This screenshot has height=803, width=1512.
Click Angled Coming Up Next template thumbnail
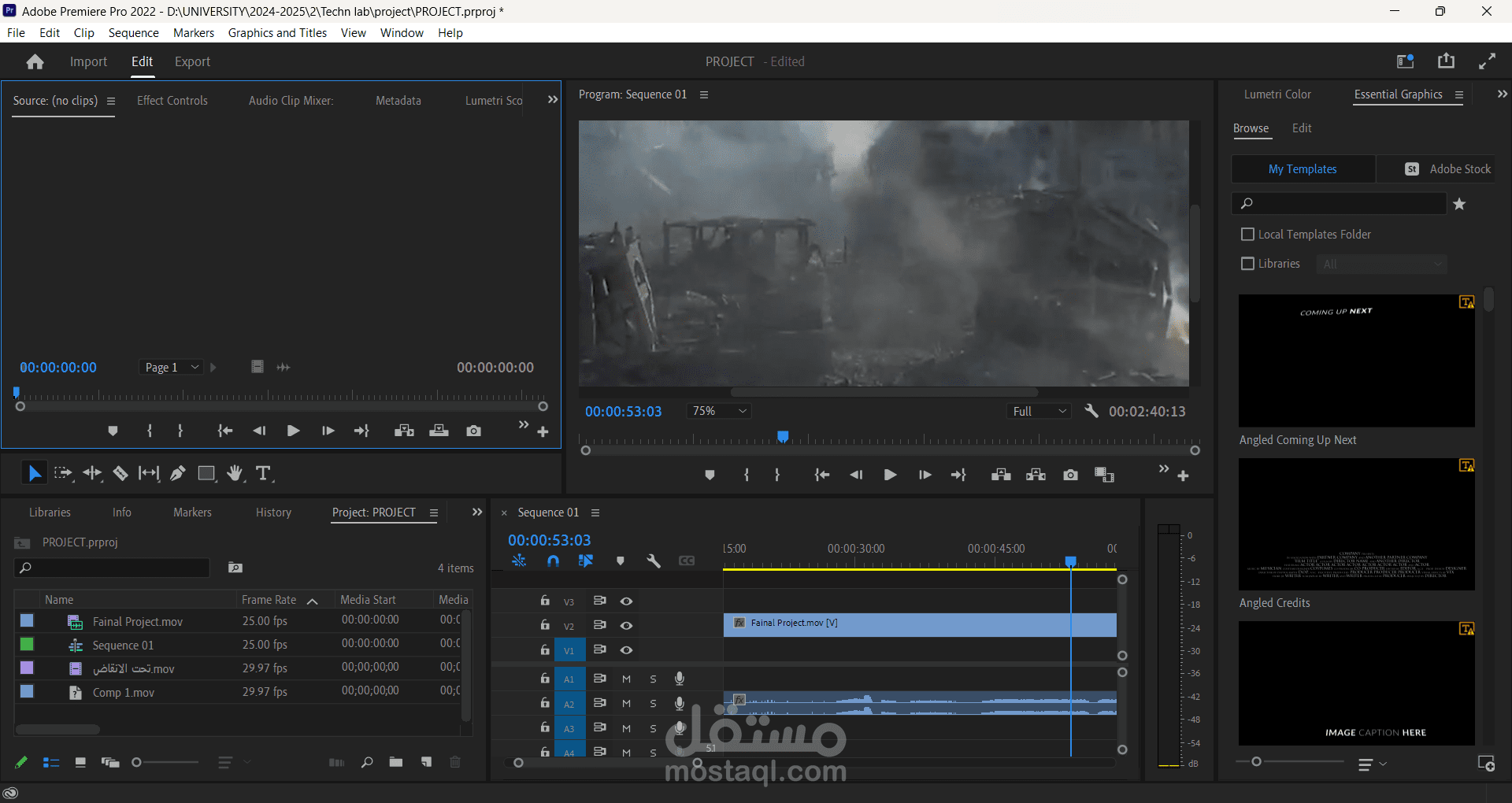[x=1356, y=361]
